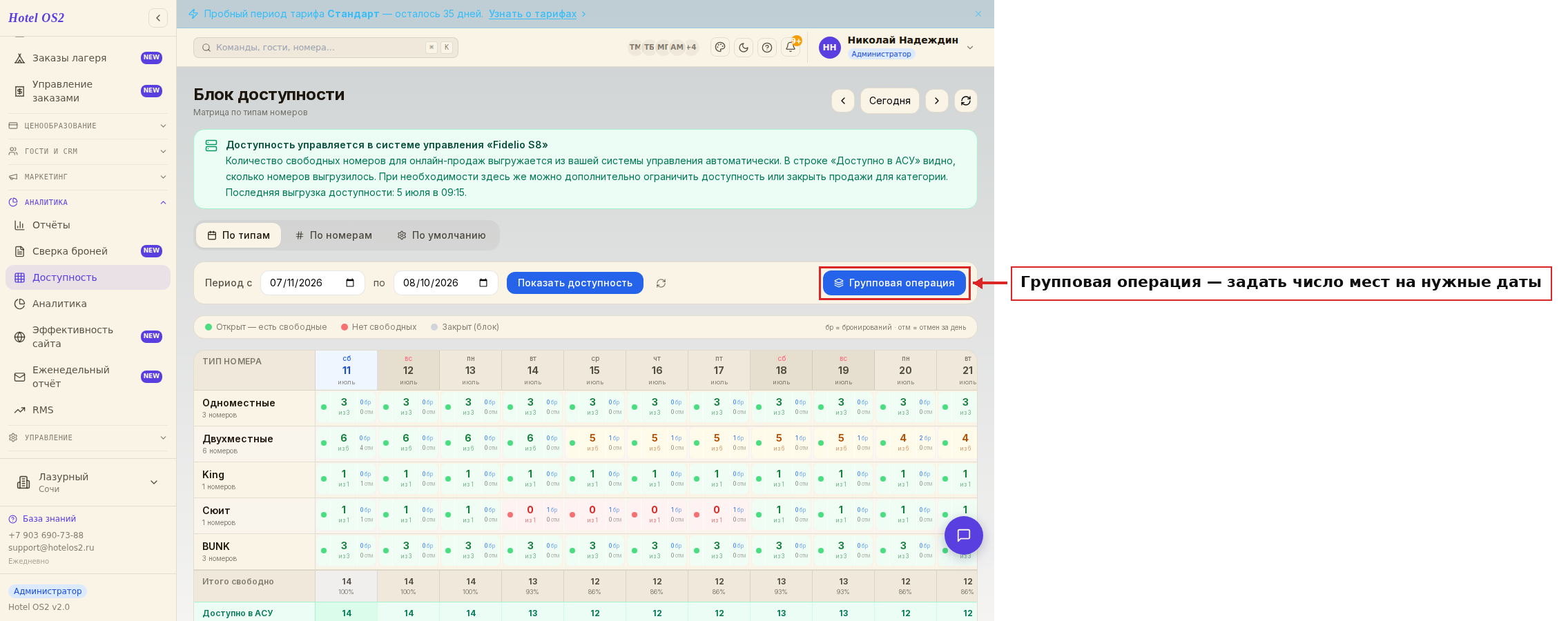Open the help question mark icon
The image size is (1568, 621).
click(767, 48)
